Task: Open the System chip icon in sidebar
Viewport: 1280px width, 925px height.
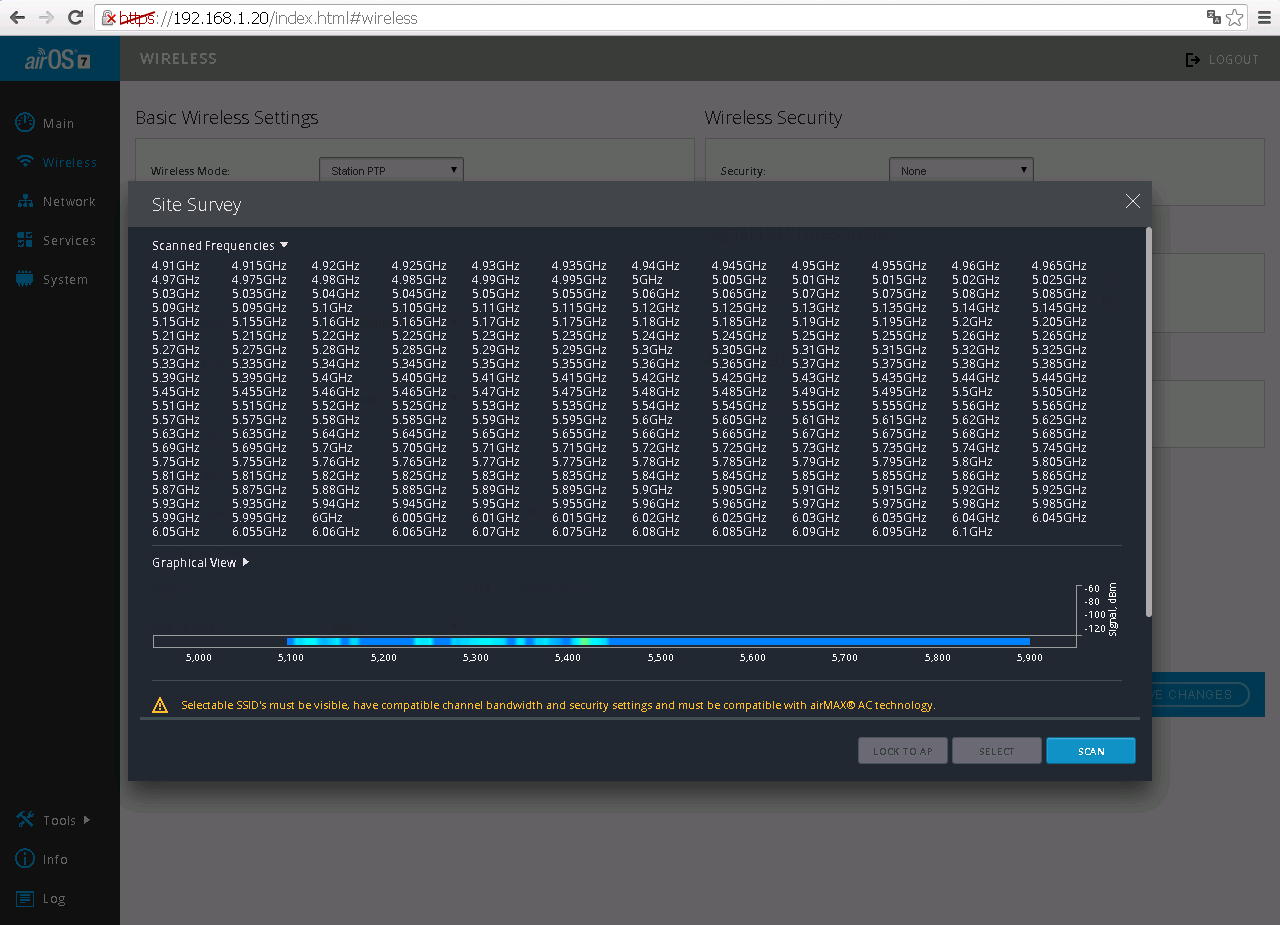Action: 25,279
